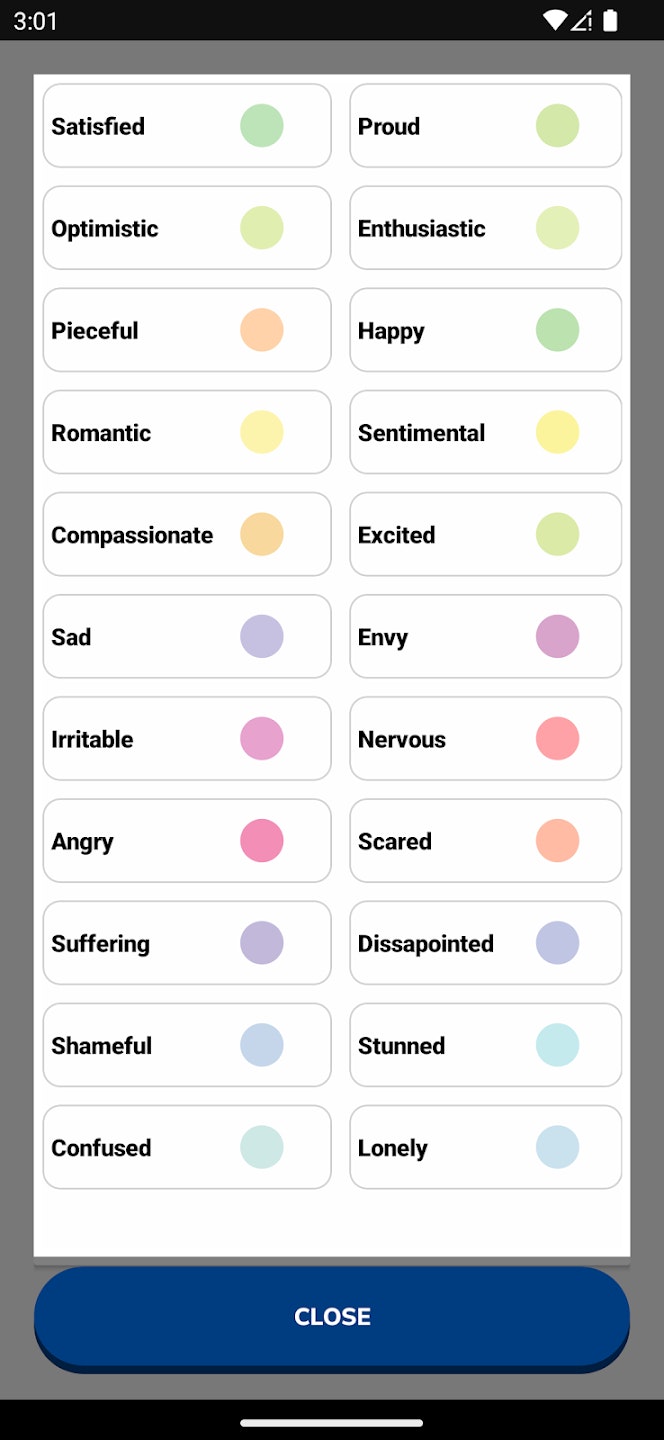
Task: Select the Scared emotion card
Action: click(x=486, y=840)
